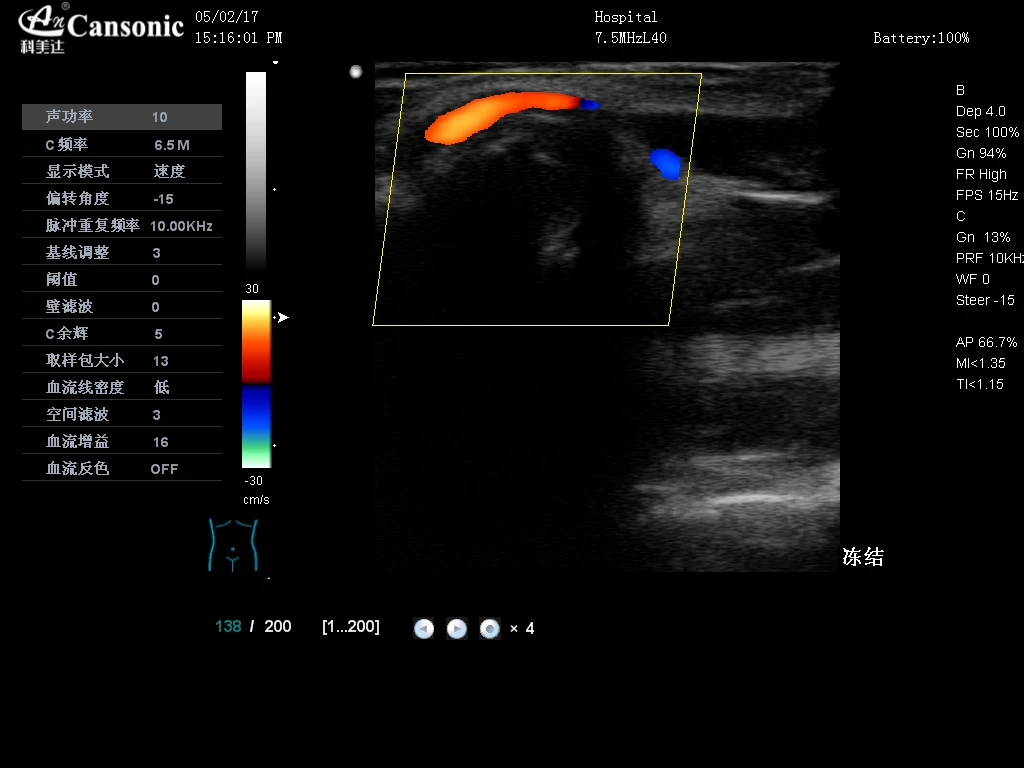Click the grayscale bar
Image resolution: width=1024 pixels, height=768 pixels.
256,170
